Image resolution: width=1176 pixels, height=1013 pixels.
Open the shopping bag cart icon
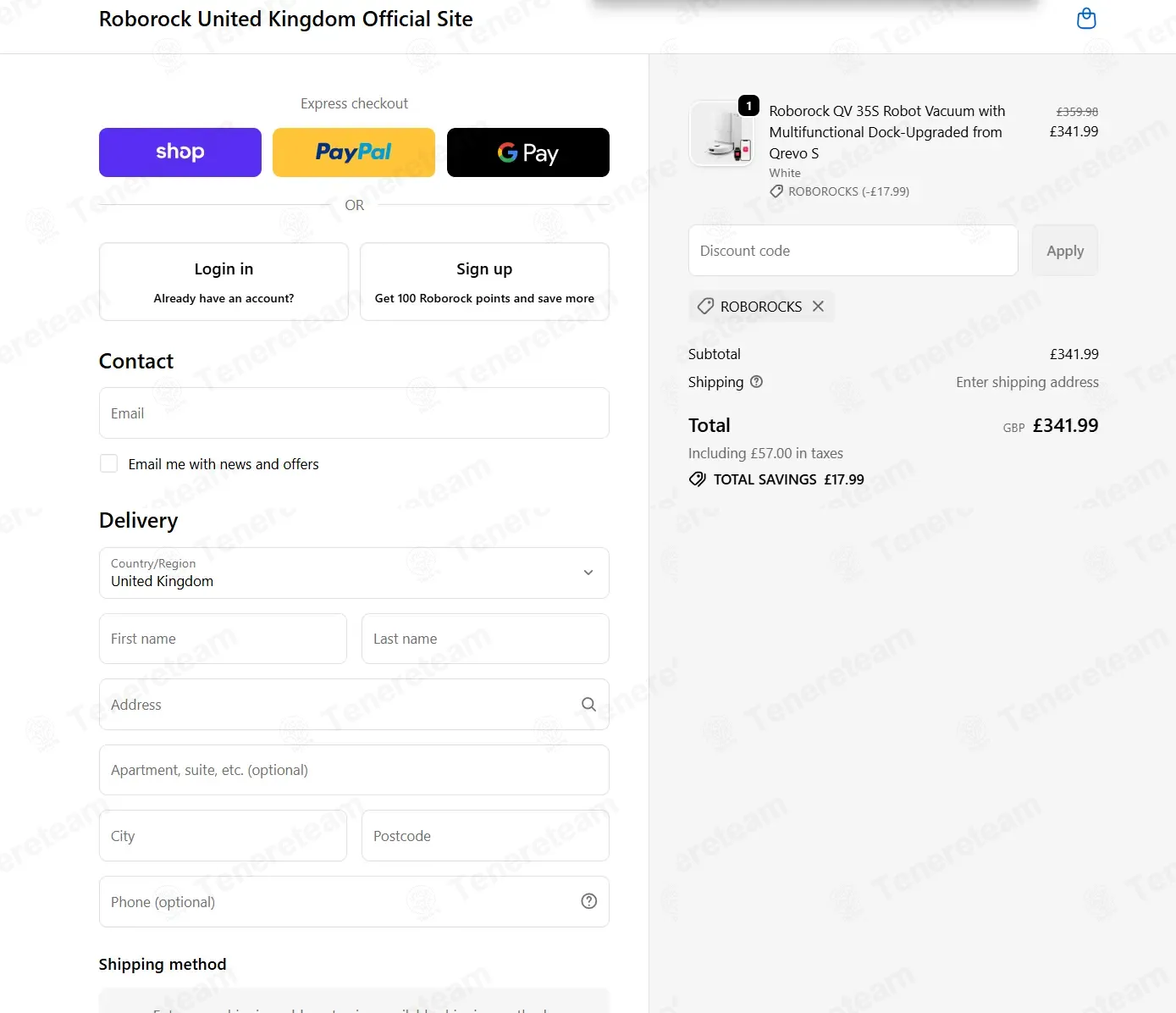coord(1086,19)
